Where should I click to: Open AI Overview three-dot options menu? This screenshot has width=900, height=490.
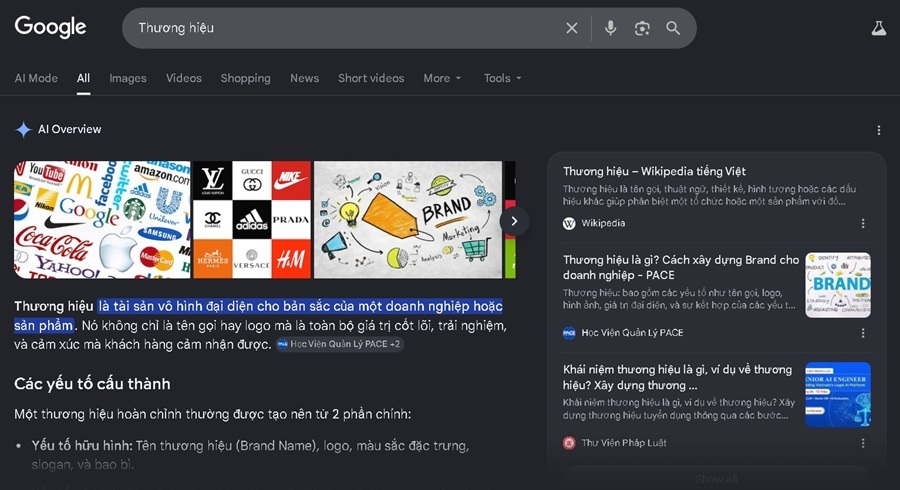point(878,130)
